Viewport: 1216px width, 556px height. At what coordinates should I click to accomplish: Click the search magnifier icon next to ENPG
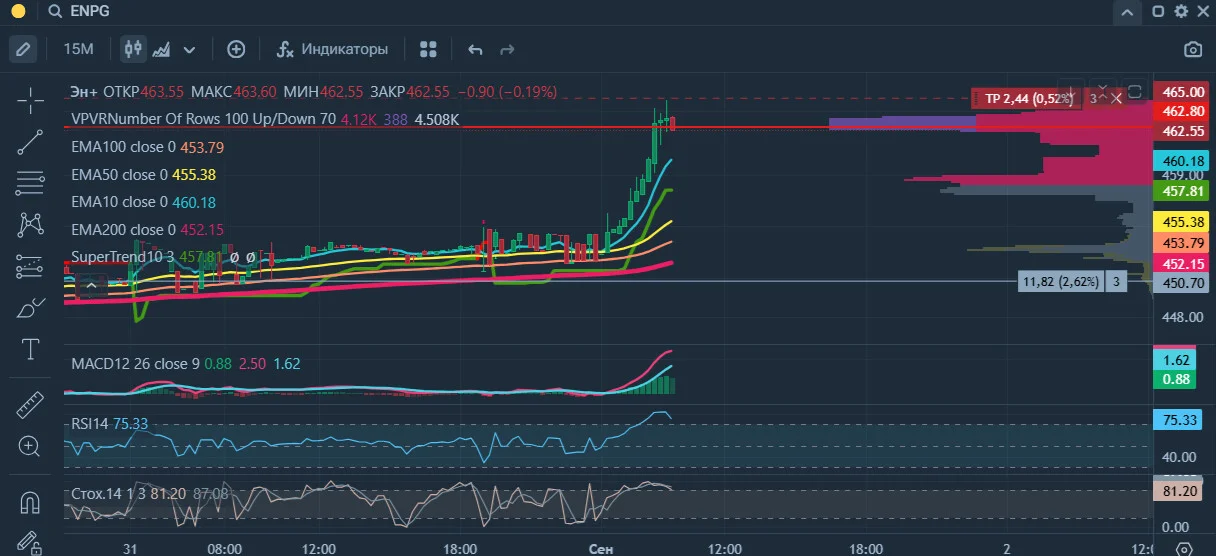(55, 11)
